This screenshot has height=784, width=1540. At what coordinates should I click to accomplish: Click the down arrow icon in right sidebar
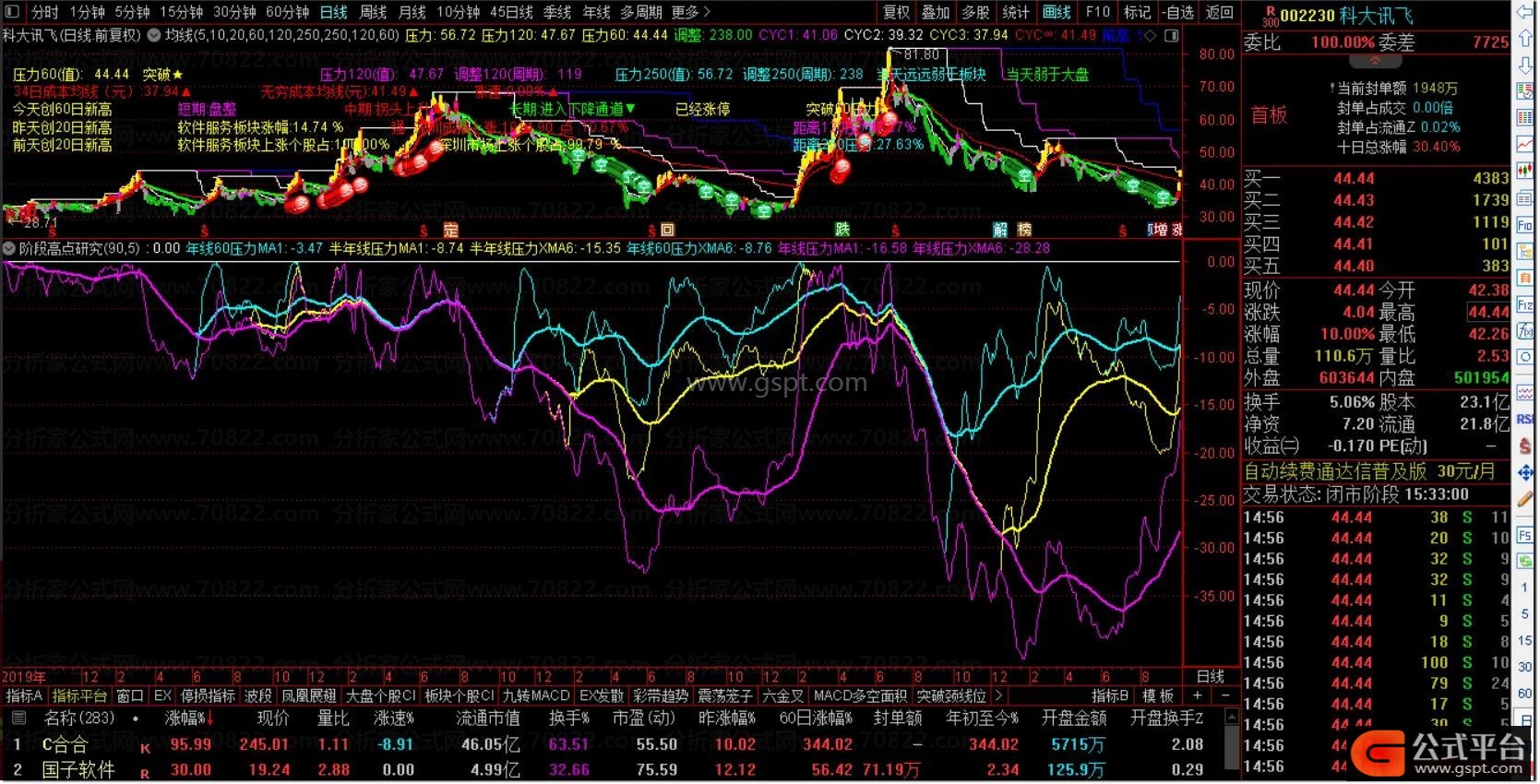coord(1525,65)
